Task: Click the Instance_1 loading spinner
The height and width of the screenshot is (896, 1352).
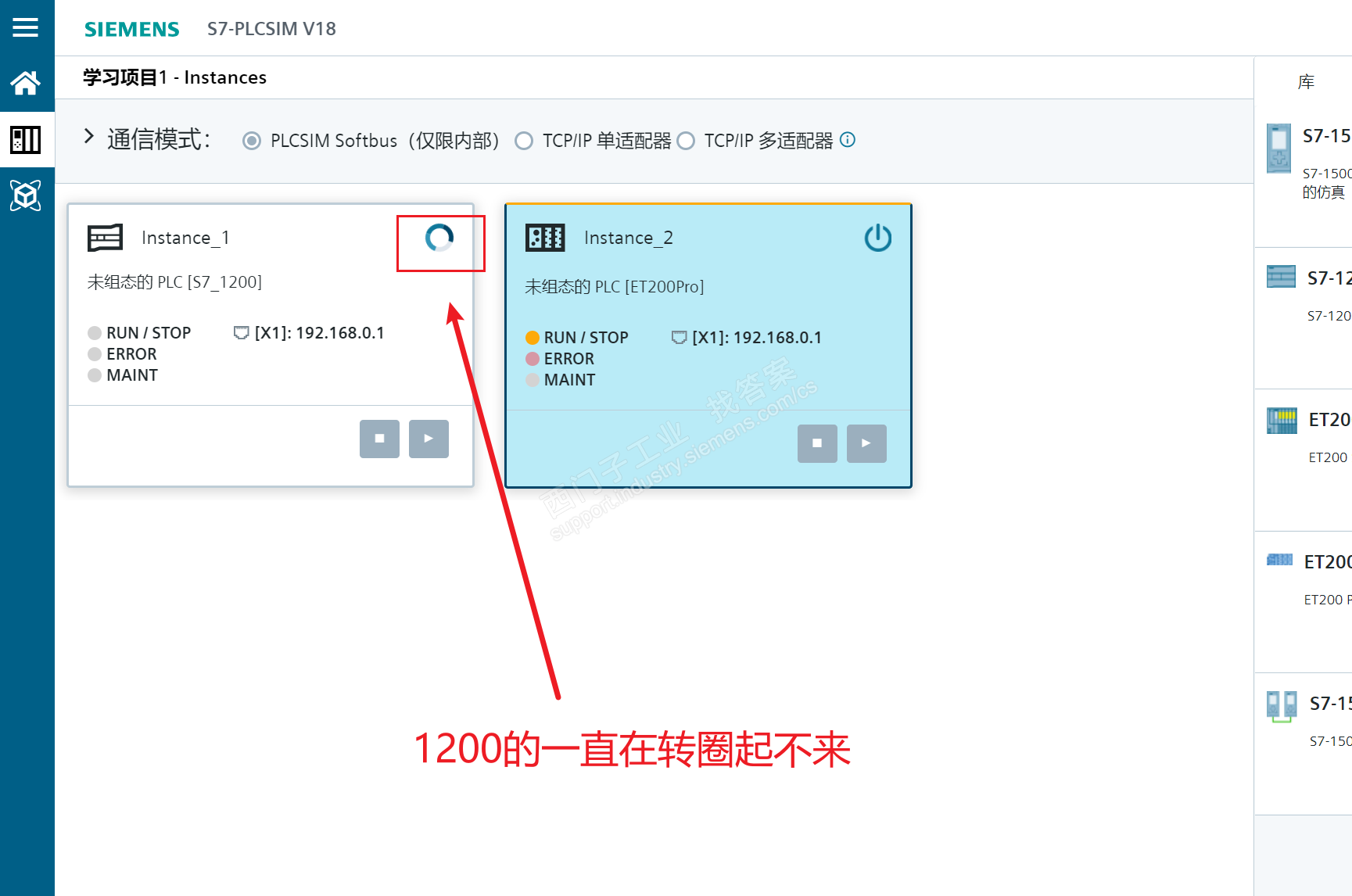Action: [439, 238]
